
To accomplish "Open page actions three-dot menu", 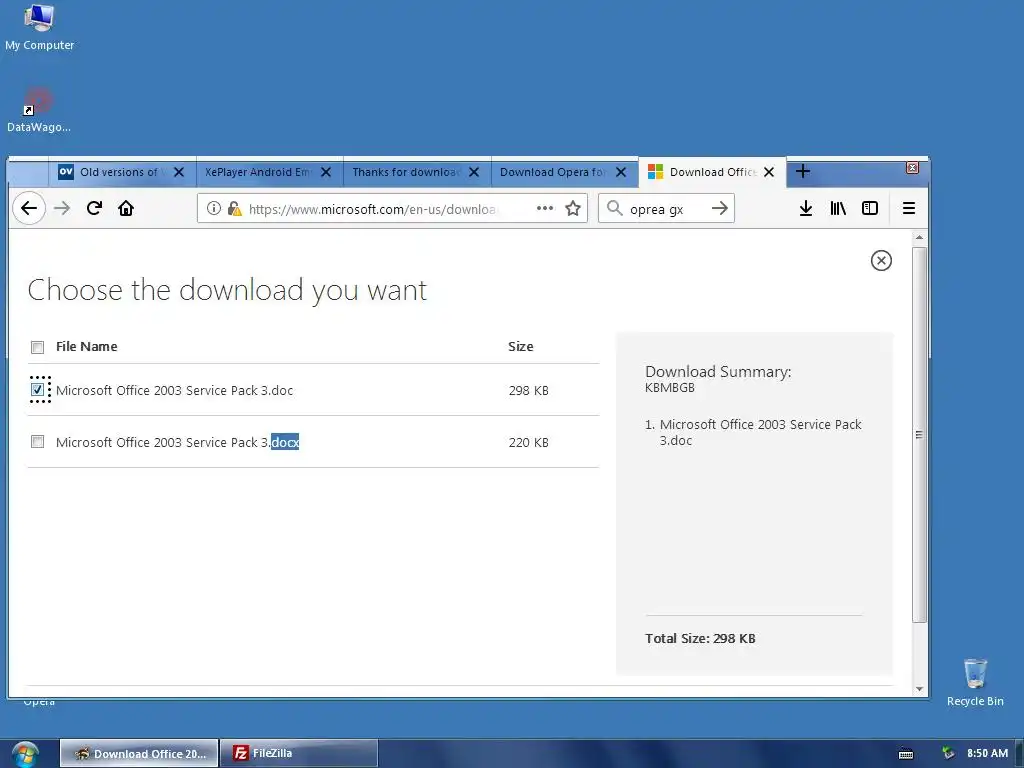I will pyautogui.click(x=545, y=208).
